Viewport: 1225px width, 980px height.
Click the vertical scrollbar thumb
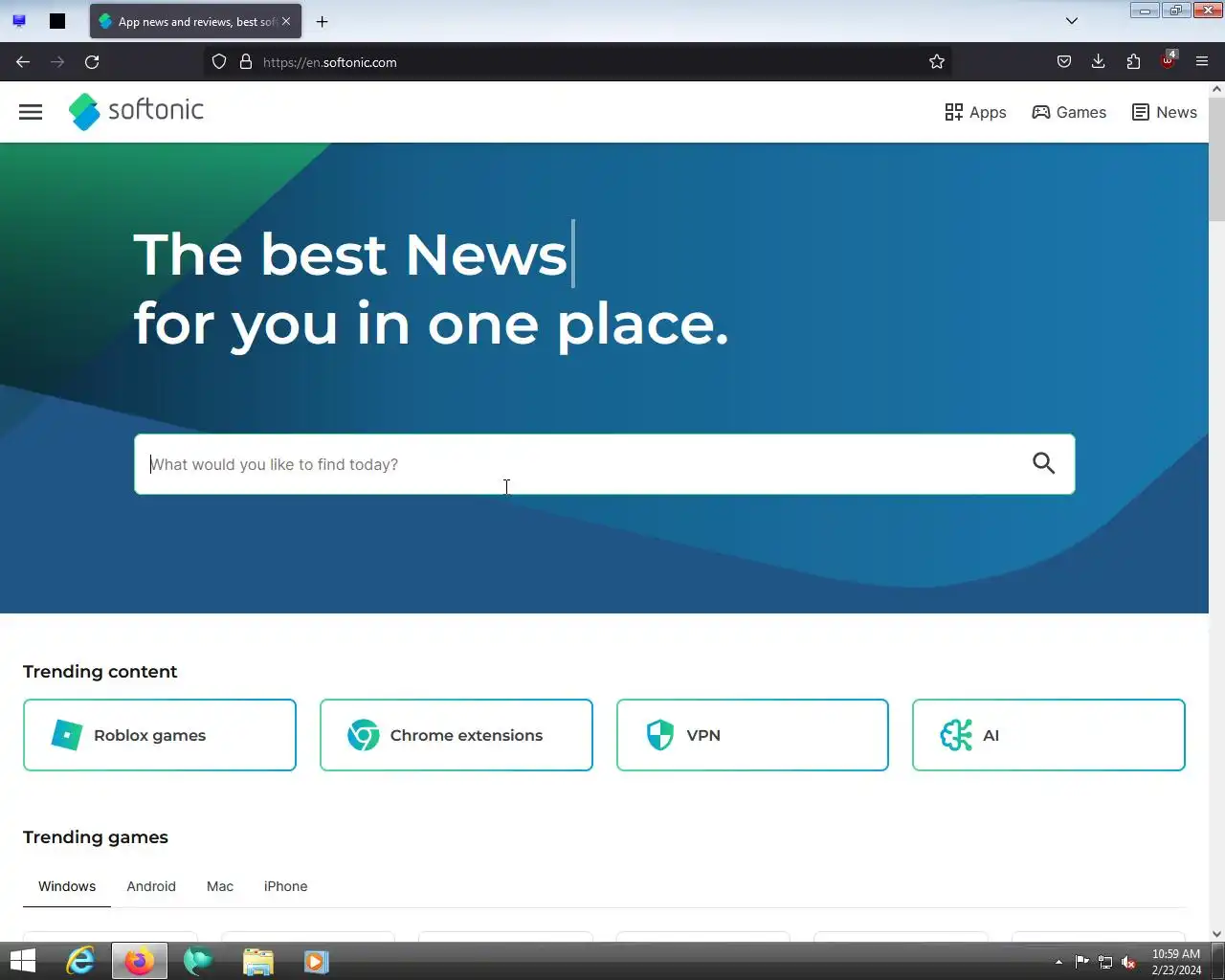[x=1216, y=159]
